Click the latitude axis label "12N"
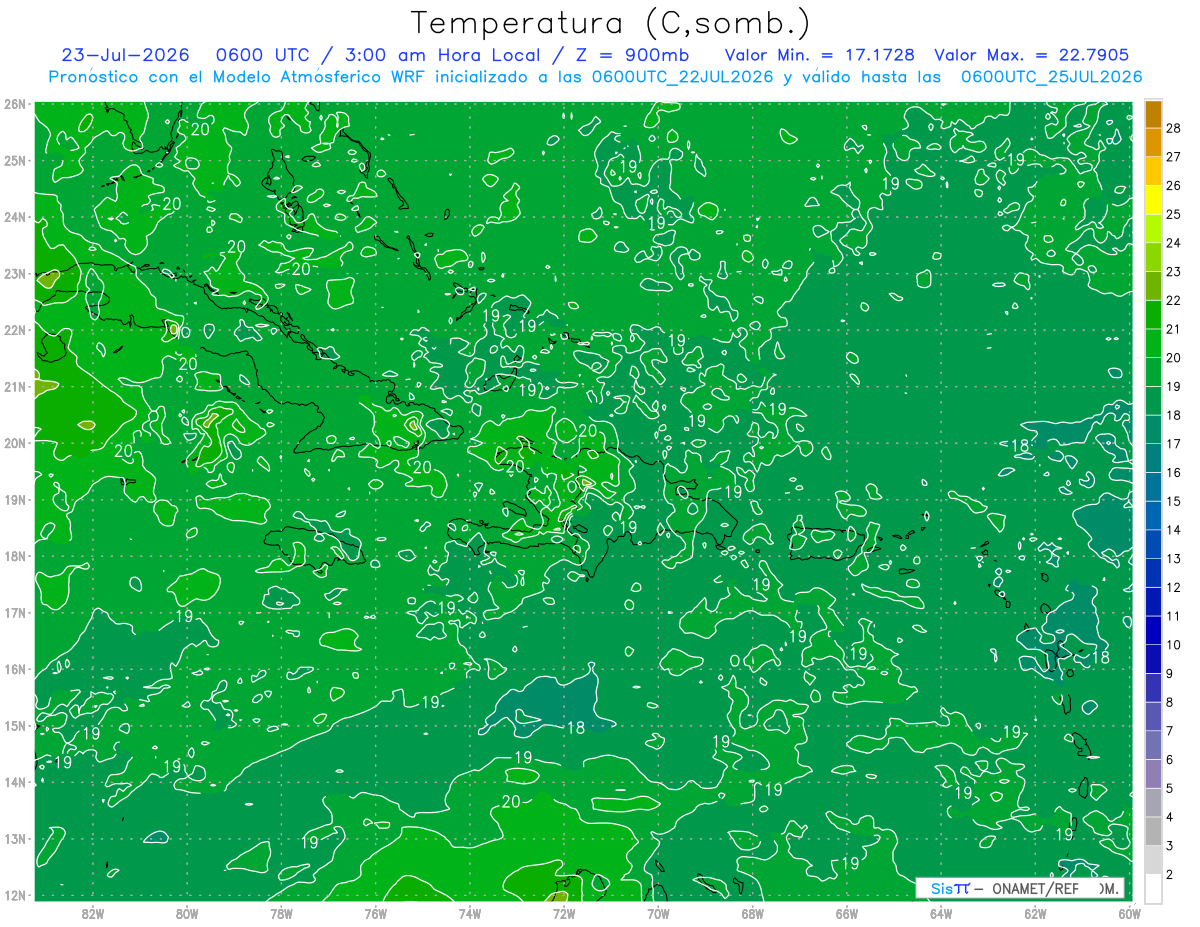This screenshot has height=927, width=1200. (x=14, y=895)
